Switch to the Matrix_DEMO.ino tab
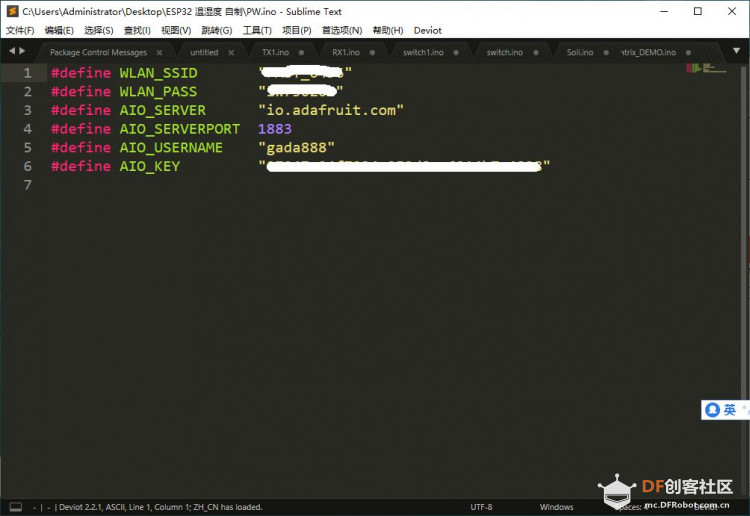Image resolution: width=750 pixels, height=516 pixels. (x=649, y=53)
